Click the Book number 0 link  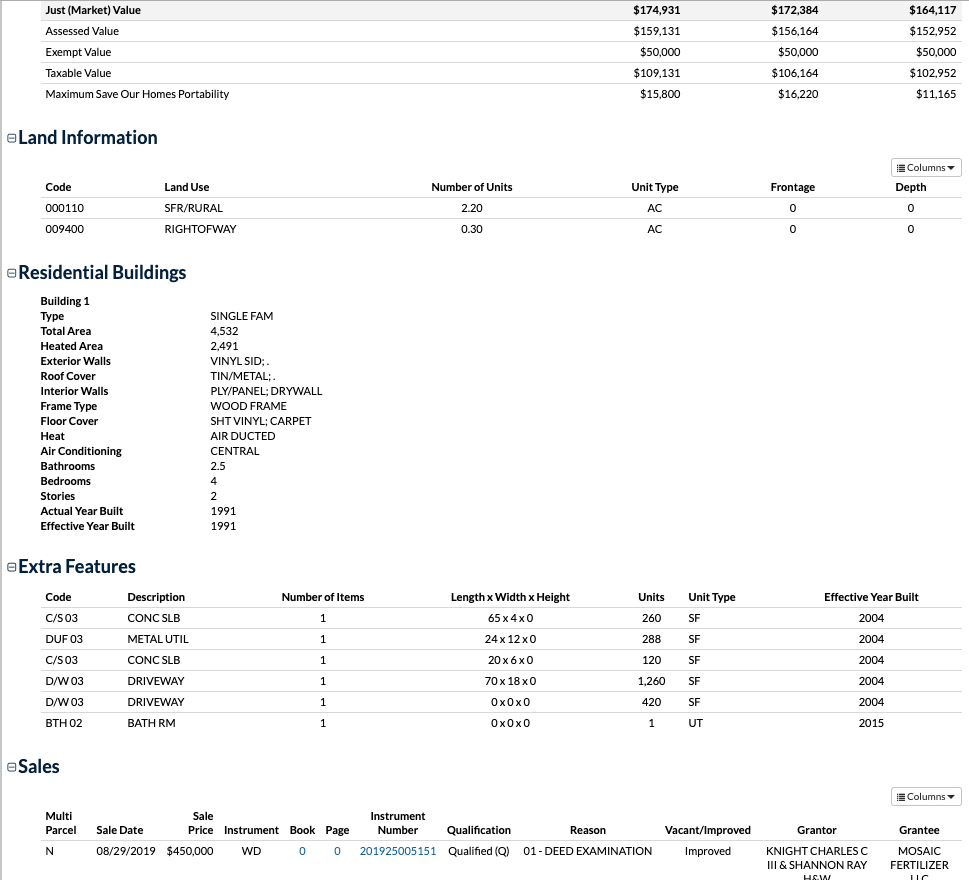(x=302, y=851)
